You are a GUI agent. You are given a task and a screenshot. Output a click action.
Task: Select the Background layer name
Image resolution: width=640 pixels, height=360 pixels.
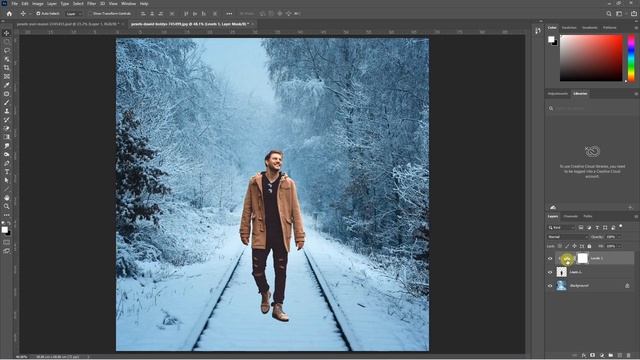579,286
